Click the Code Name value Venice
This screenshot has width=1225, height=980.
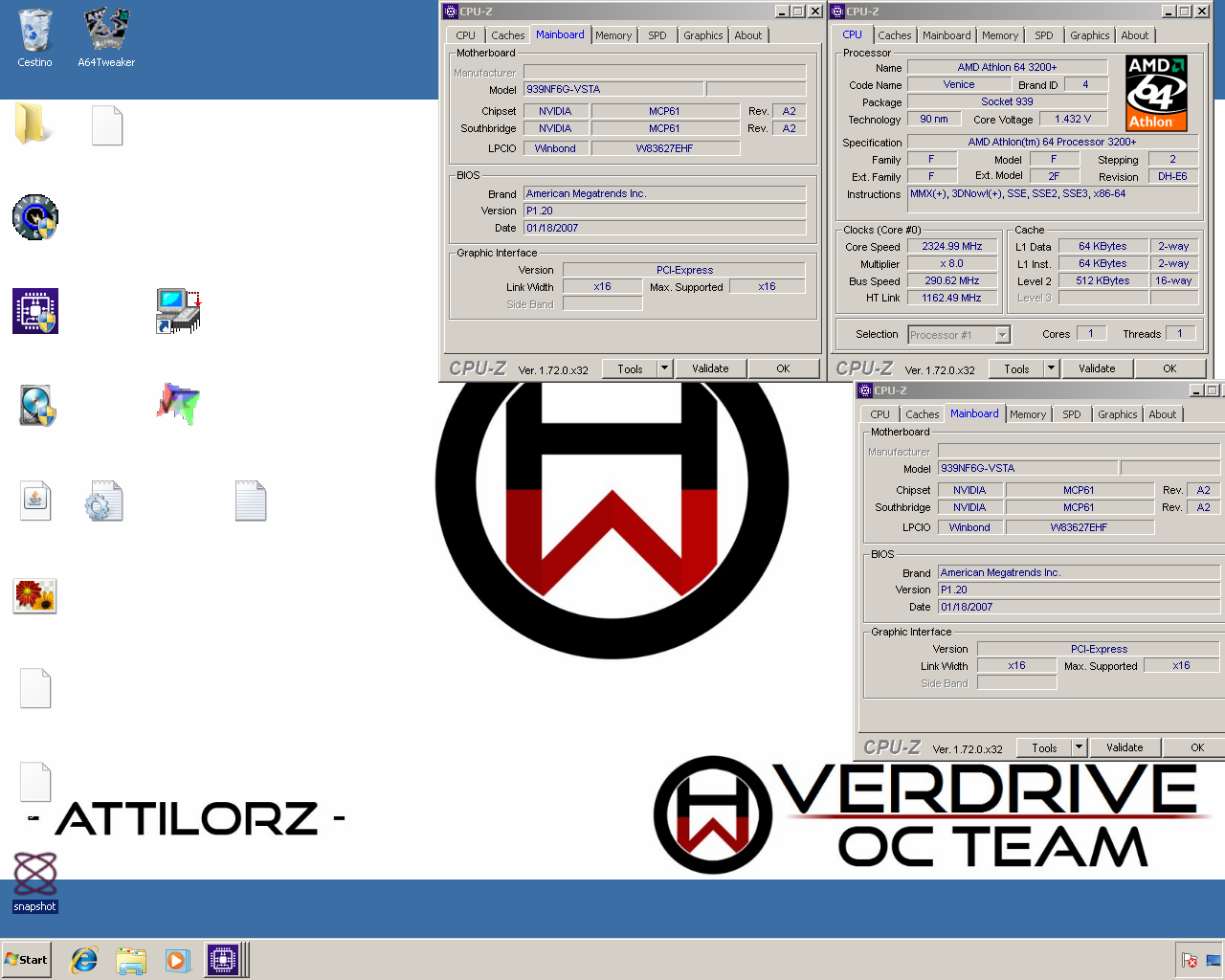point(959,84)
